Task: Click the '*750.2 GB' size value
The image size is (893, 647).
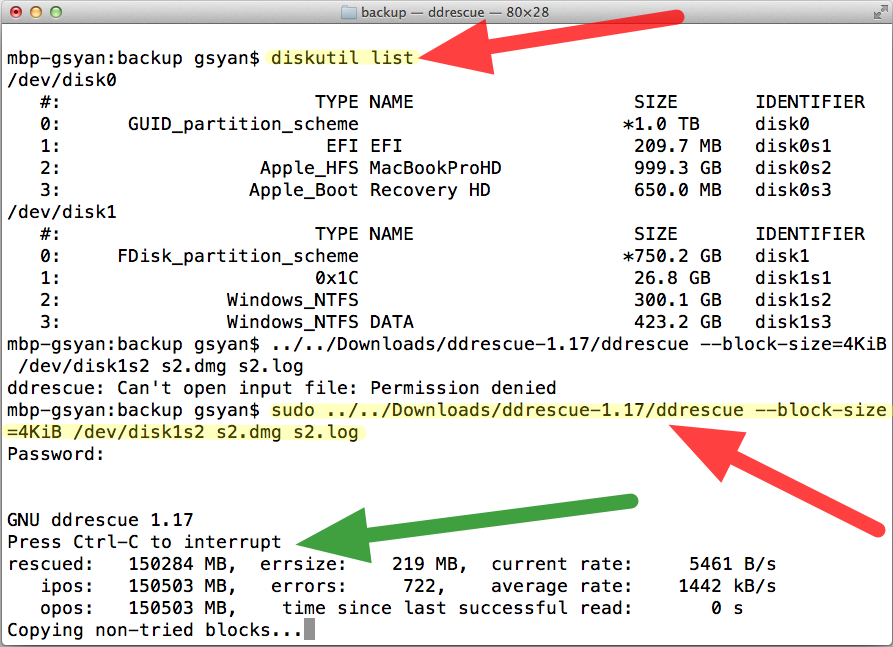Action: tap(672, 256)
